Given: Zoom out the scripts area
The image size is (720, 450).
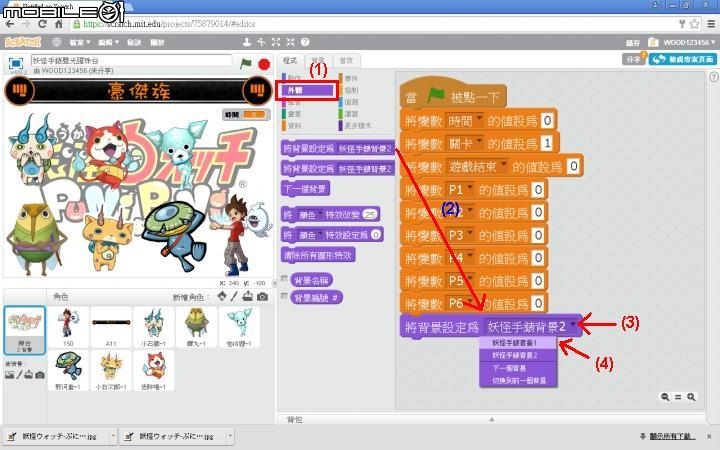Looking at the screenshot, I should pos(665,397).
